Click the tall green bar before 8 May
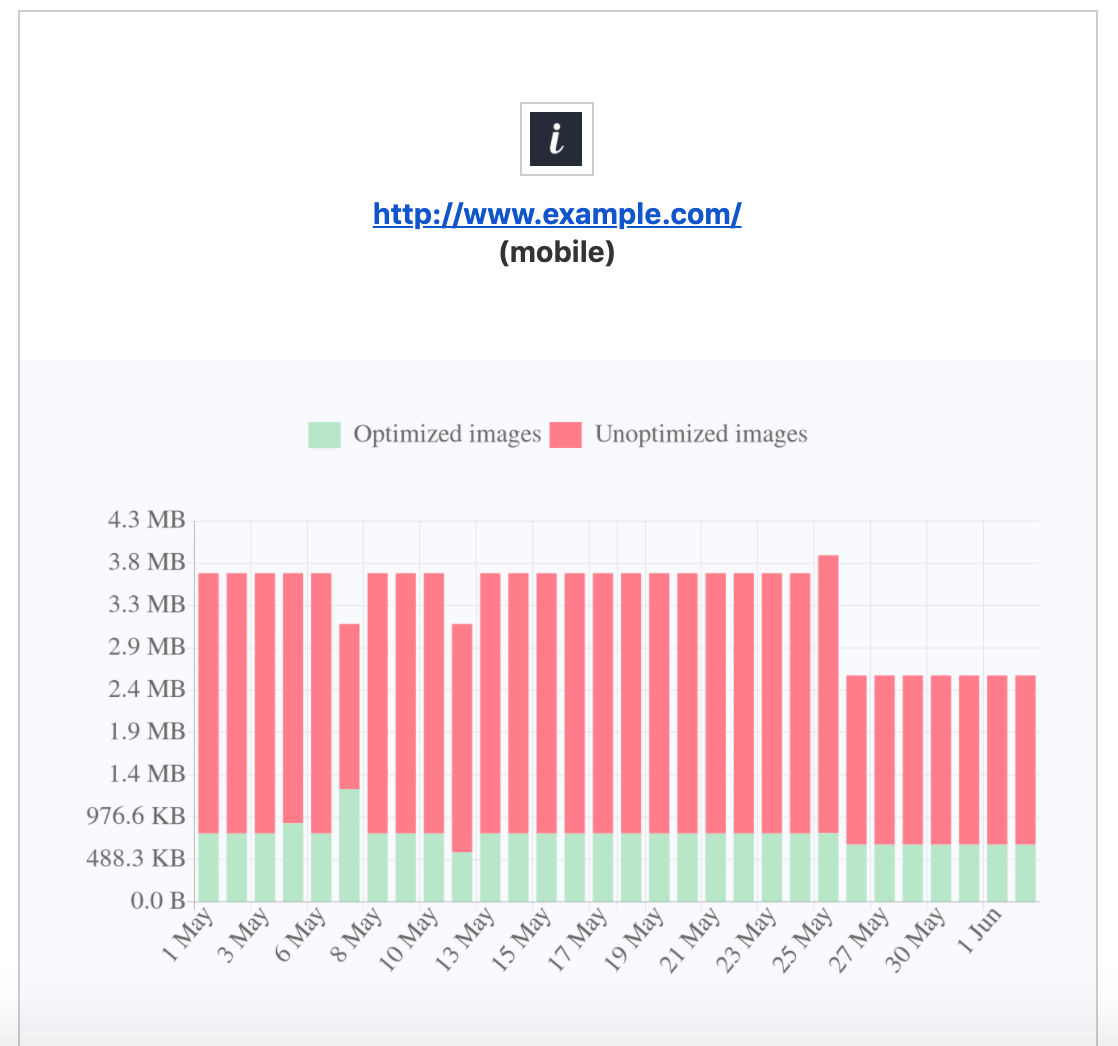 (349, 845)
